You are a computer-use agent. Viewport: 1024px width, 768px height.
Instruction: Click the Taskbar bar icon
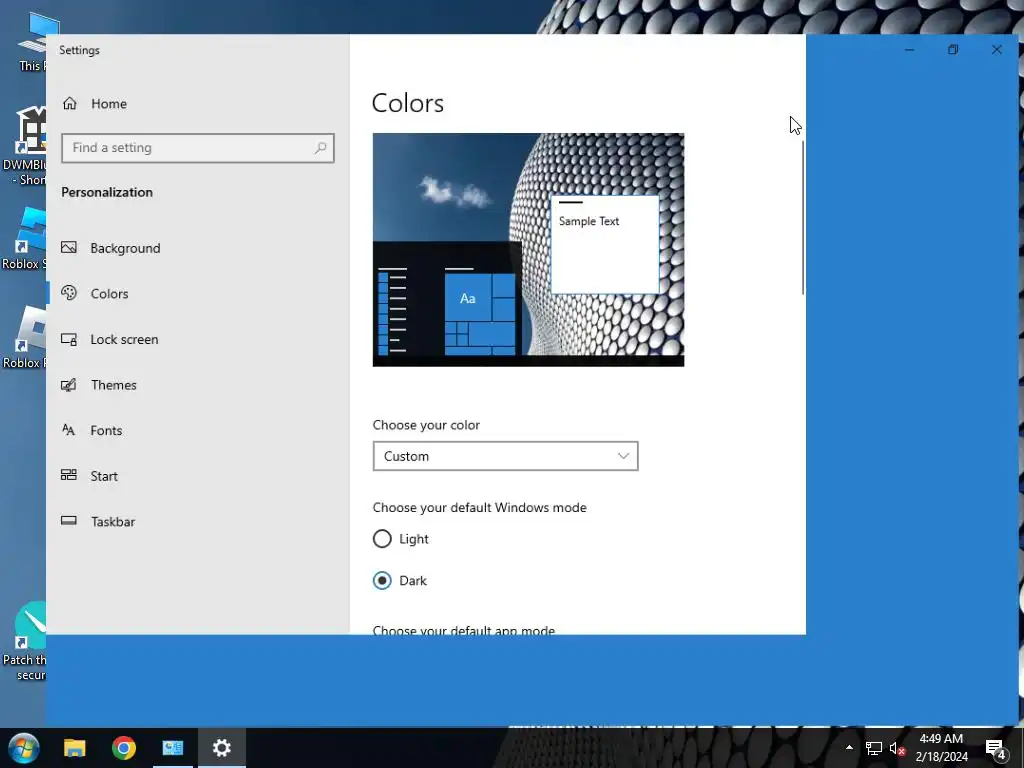pyautogui.click(x=69, y=520)
